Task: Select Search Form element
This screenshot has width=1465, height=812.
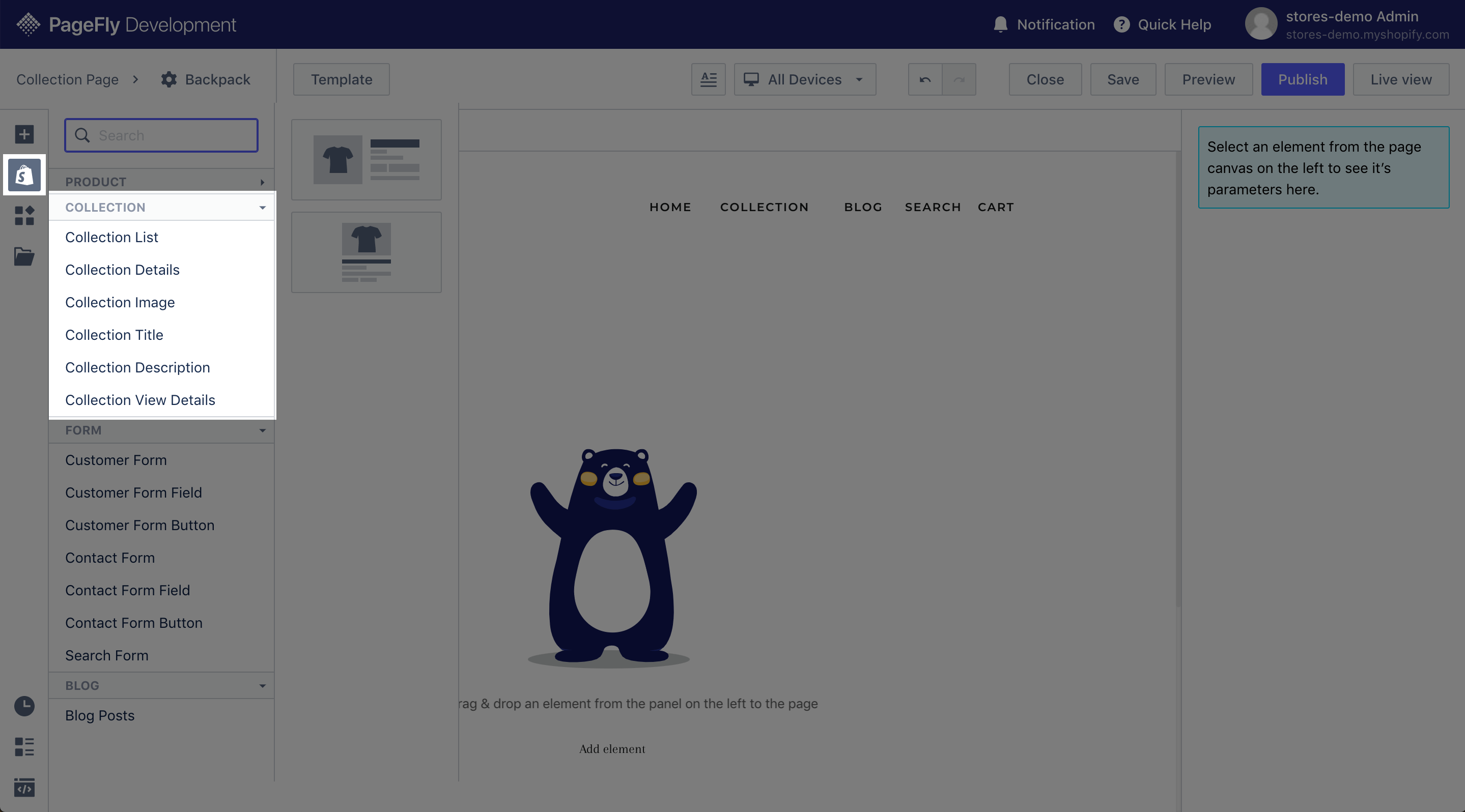Action: tap(107, 655)
